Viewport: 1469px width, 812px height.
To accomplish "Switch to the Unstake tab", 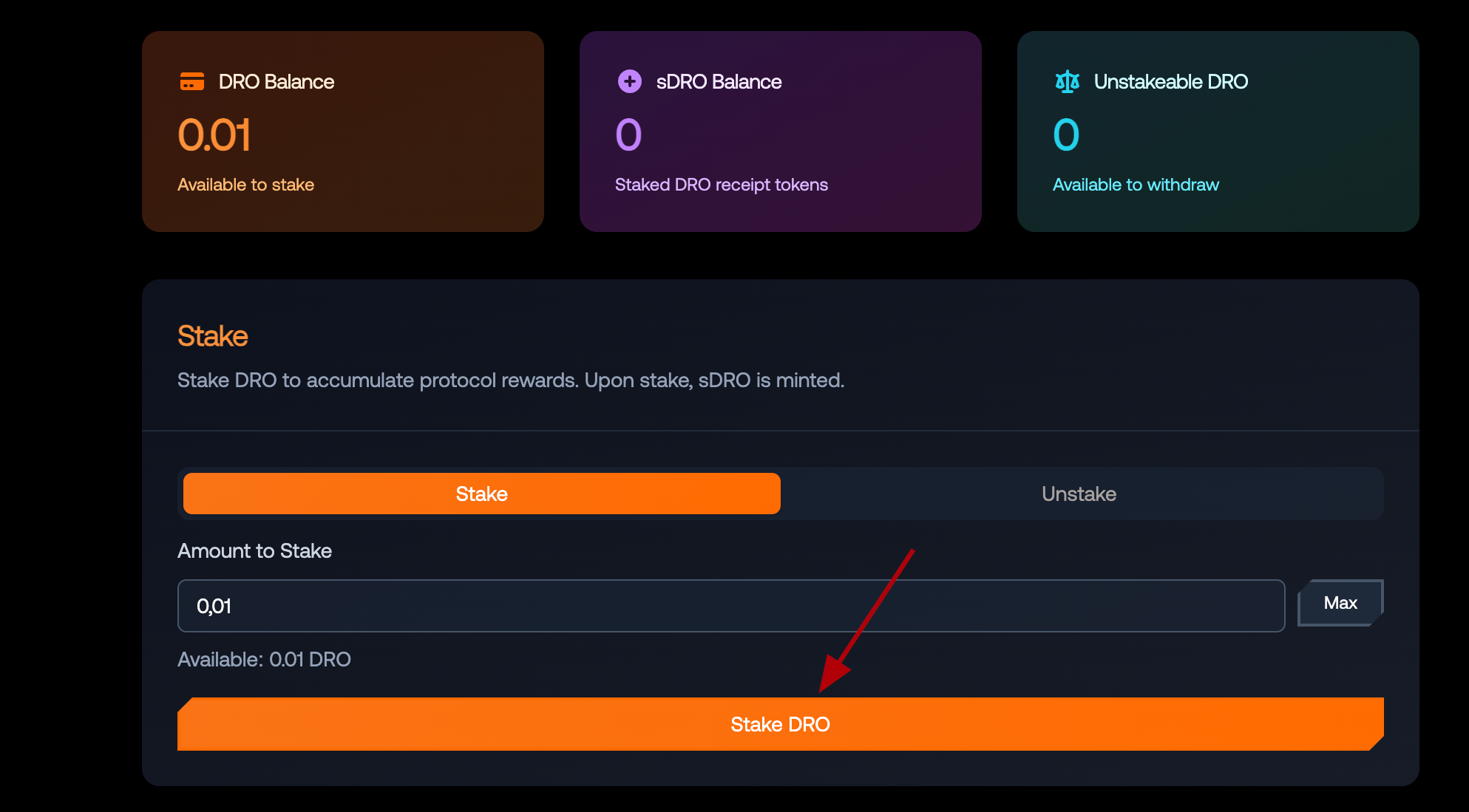I will [x=1079, y=494].
